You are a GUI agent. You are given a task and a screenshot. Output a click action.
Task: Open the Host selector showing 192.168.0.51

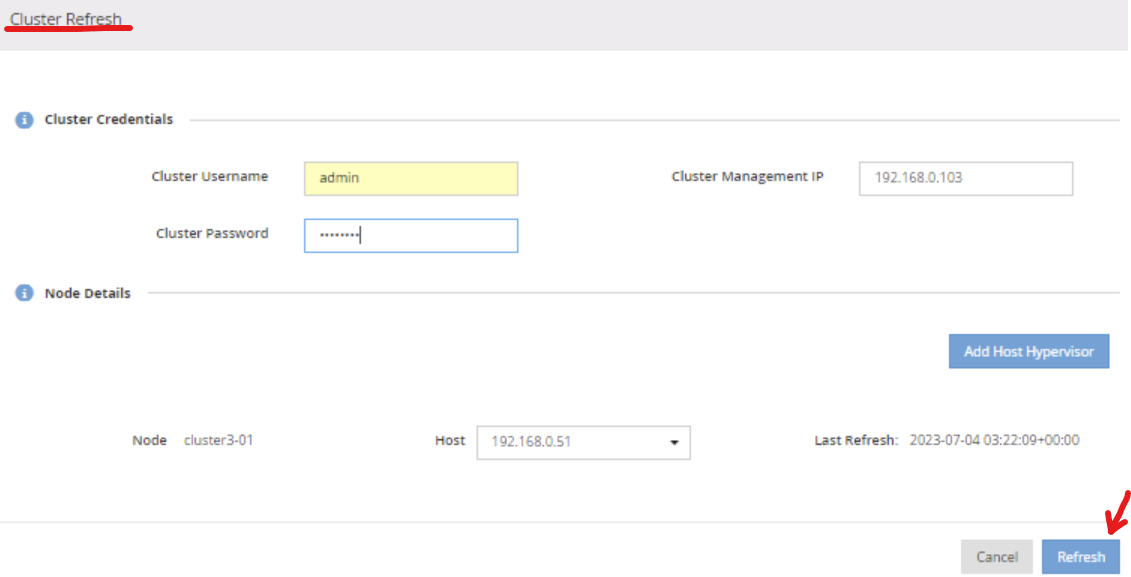582,442
